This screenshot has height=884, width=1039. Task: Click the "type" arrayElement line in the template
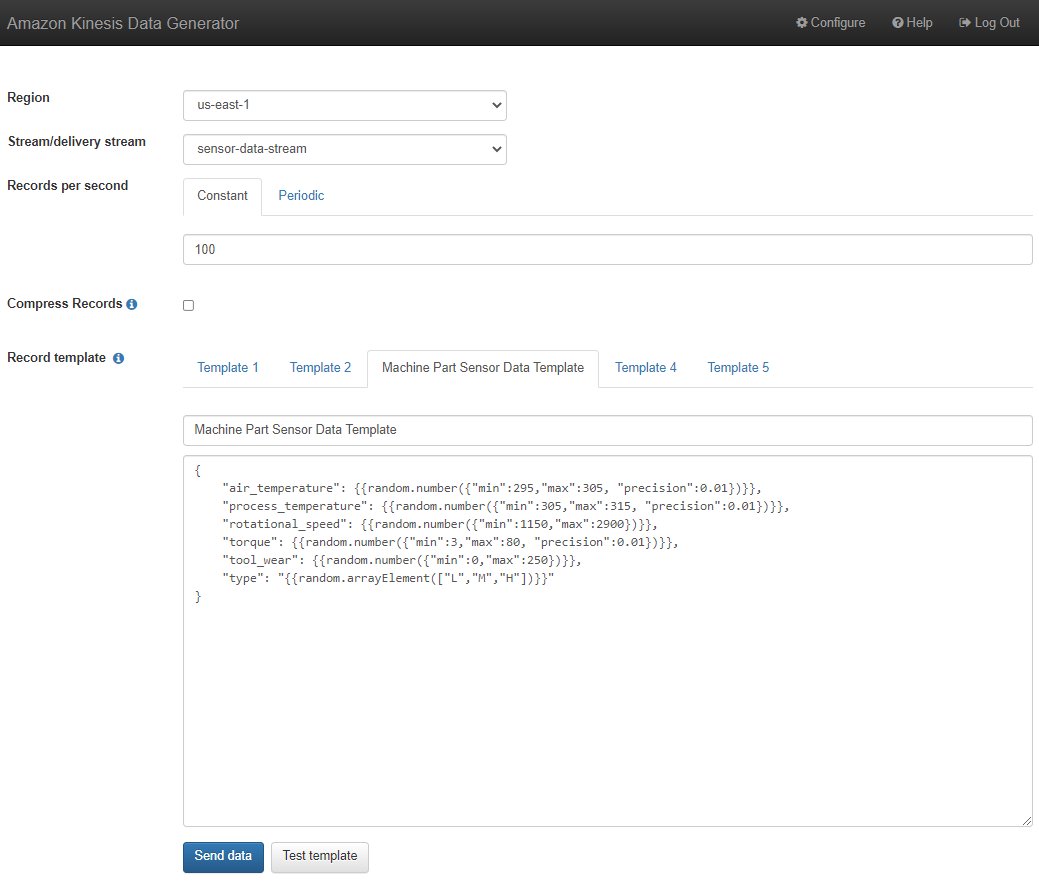point(388,578)
